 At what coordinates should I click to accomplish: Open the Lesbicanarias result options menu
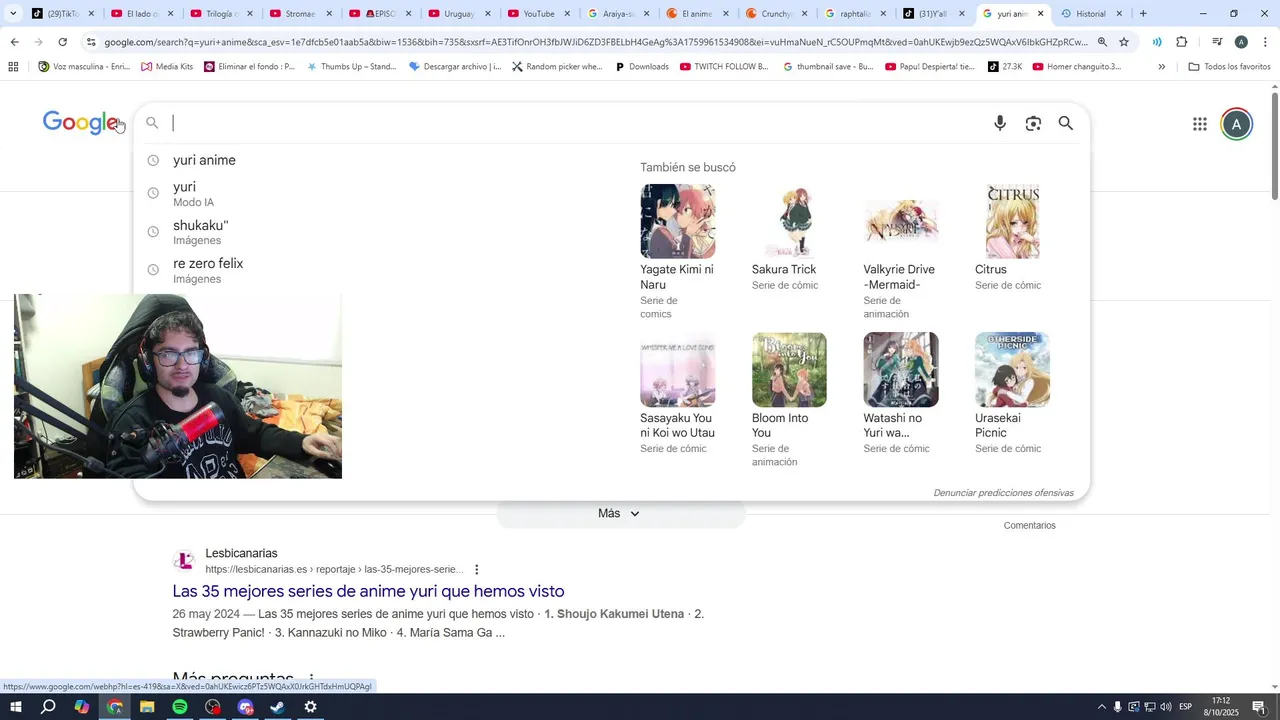[476, 569]
